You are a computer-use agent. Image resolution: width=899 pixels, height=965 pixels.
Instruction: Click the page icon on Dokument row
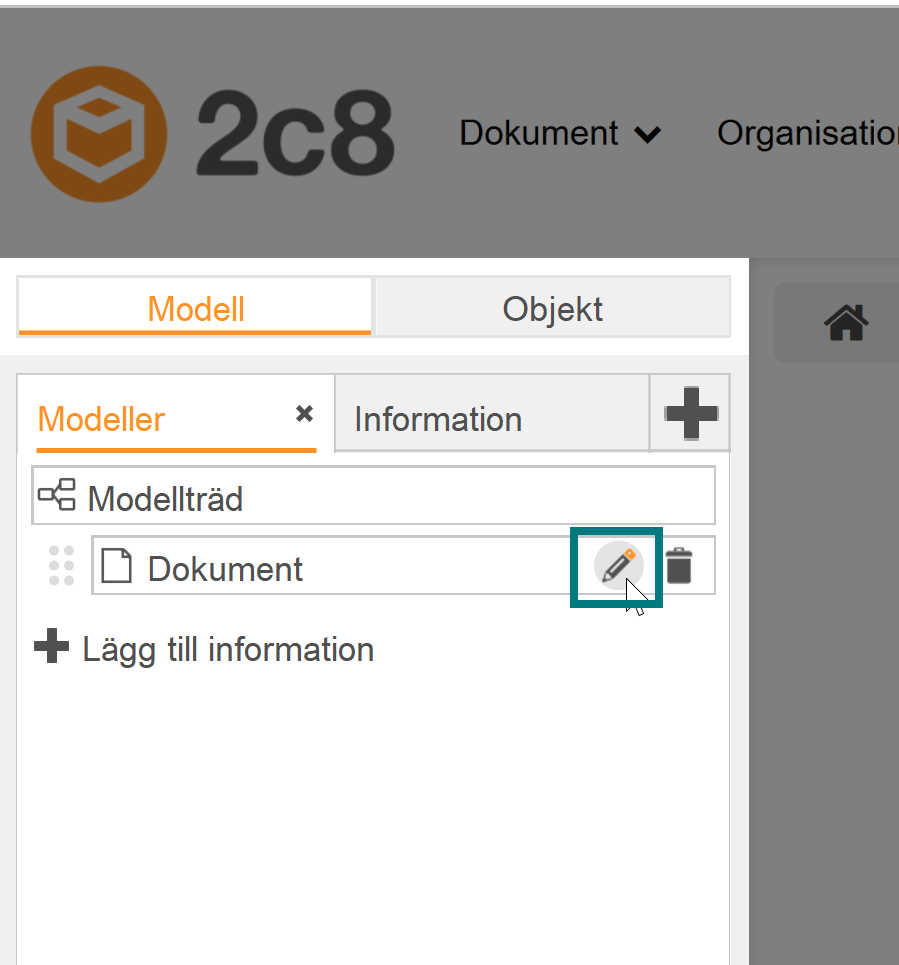coord(116,566)
